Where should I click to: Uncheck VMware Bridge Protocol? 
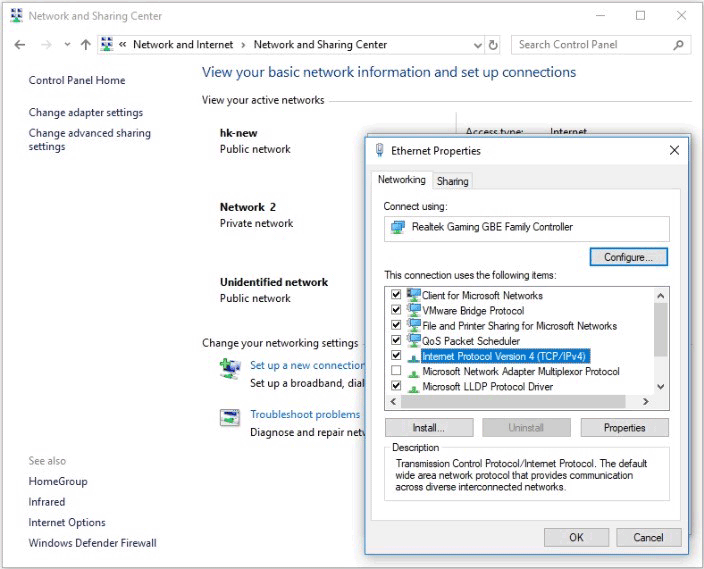tap(396, 309)
